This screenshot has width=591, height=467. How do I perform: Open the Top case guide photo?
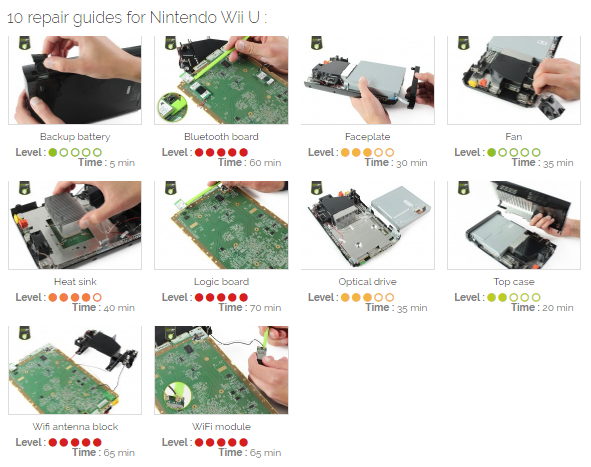[514, 225]
